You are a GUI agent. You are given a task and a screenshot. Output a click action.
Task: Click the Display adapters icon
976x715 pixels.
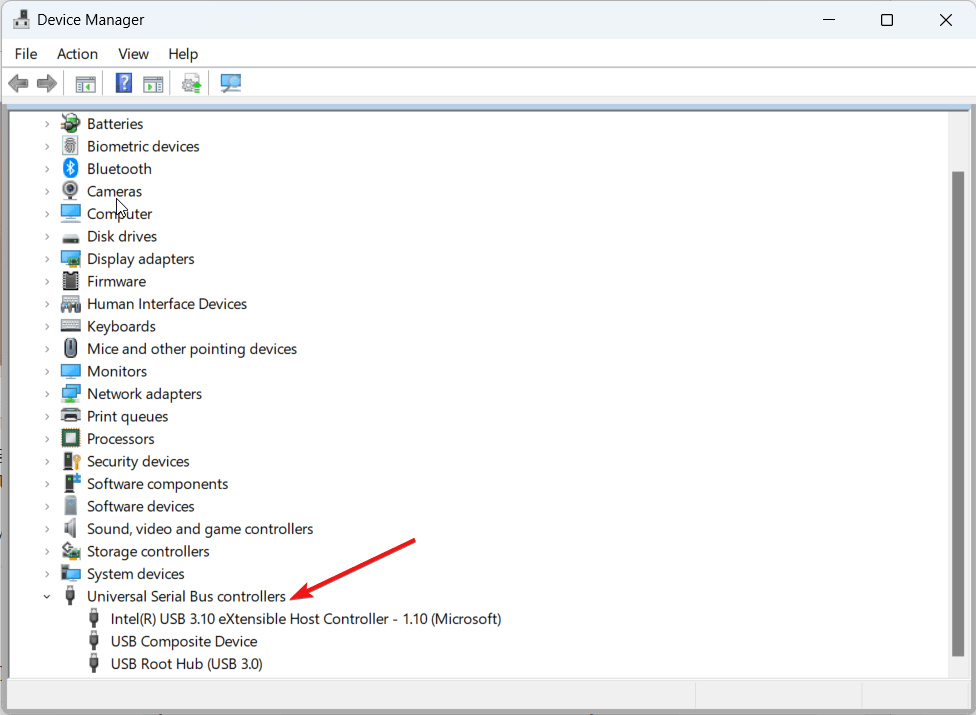(70, 258)
